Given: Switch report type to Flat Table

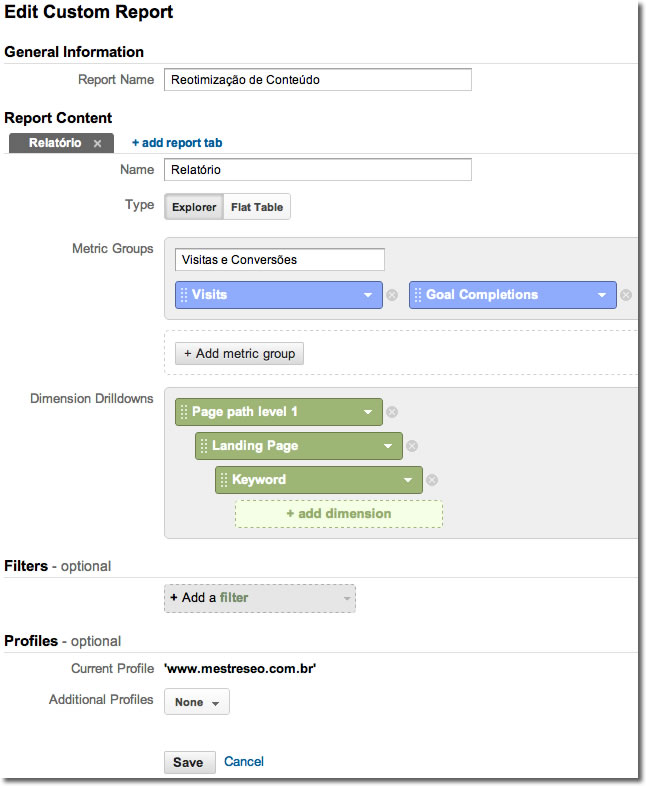Looking at the screenshot, I should pyautogui.click(x=257, y=208).
